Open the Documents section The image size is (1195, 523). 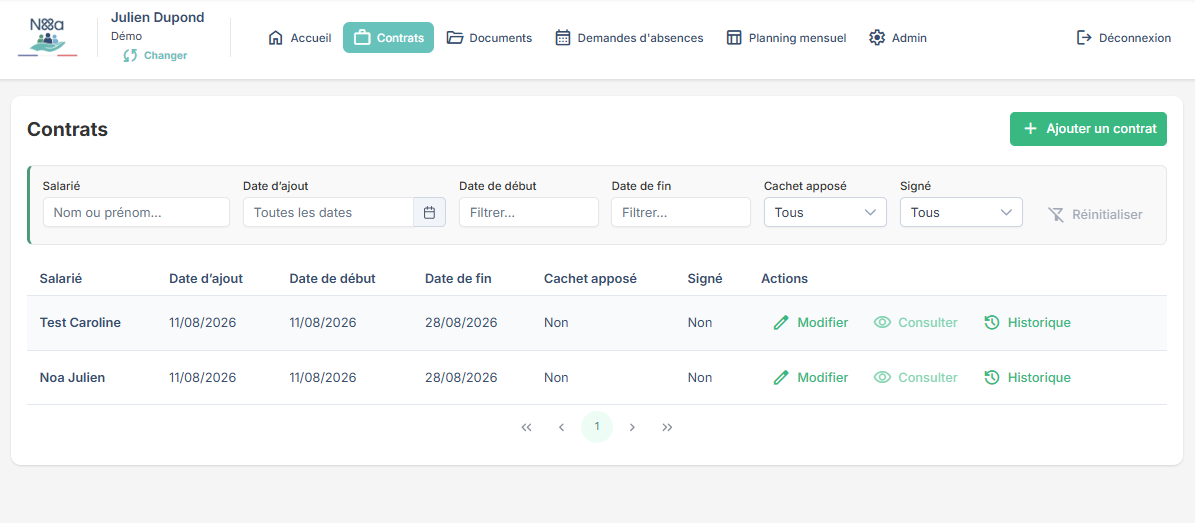(x=489, y=37)
